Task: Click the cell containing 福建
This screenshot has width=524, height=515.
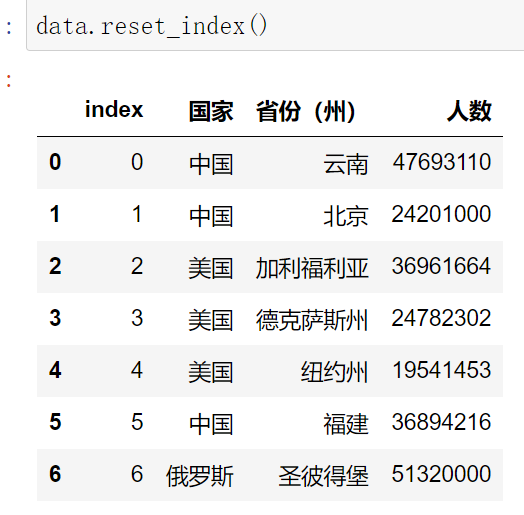Action: (x=346, y=424)
